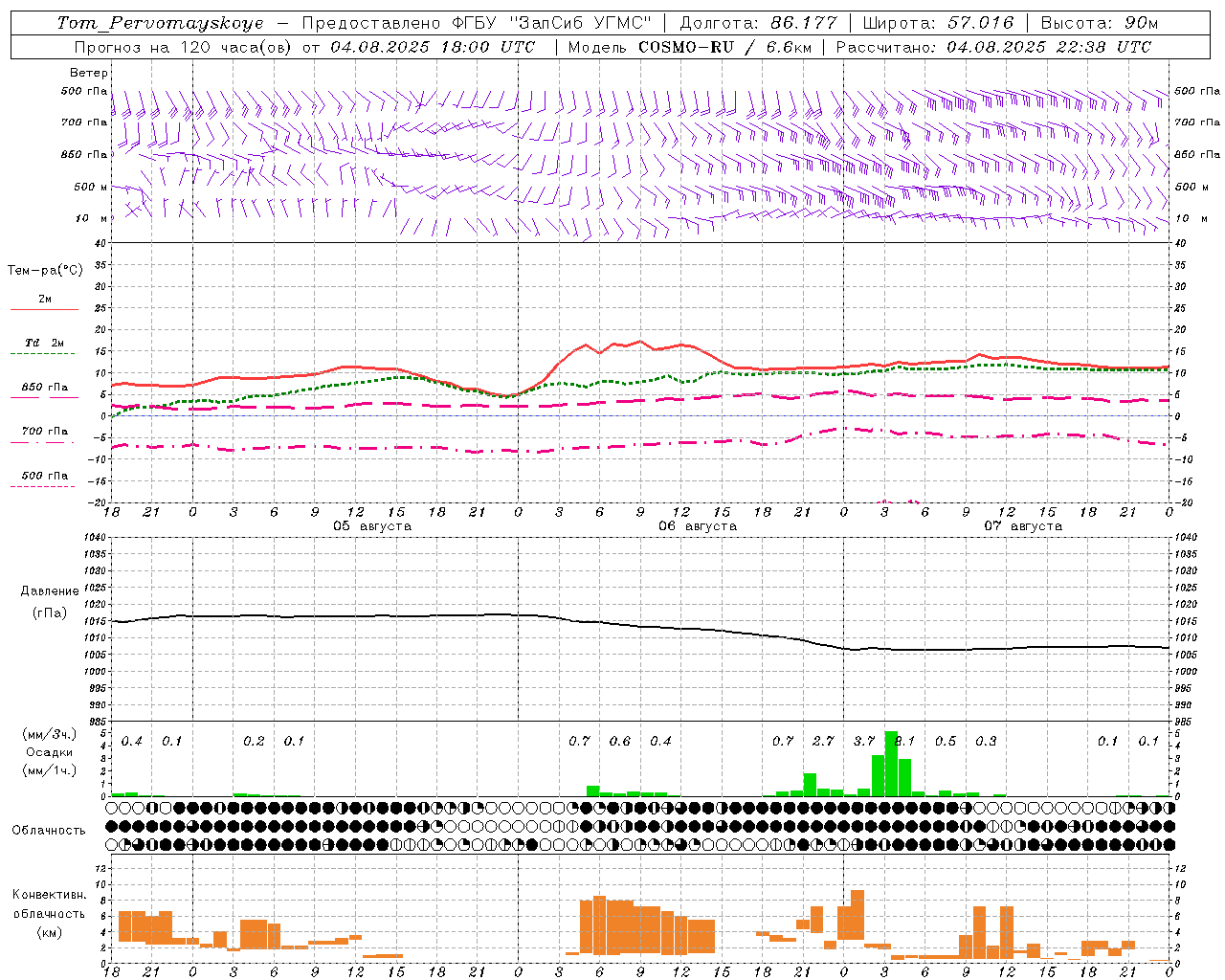Click the "Ветер" wind panel label
The image size is (1225, 980).
pos(89,73)
